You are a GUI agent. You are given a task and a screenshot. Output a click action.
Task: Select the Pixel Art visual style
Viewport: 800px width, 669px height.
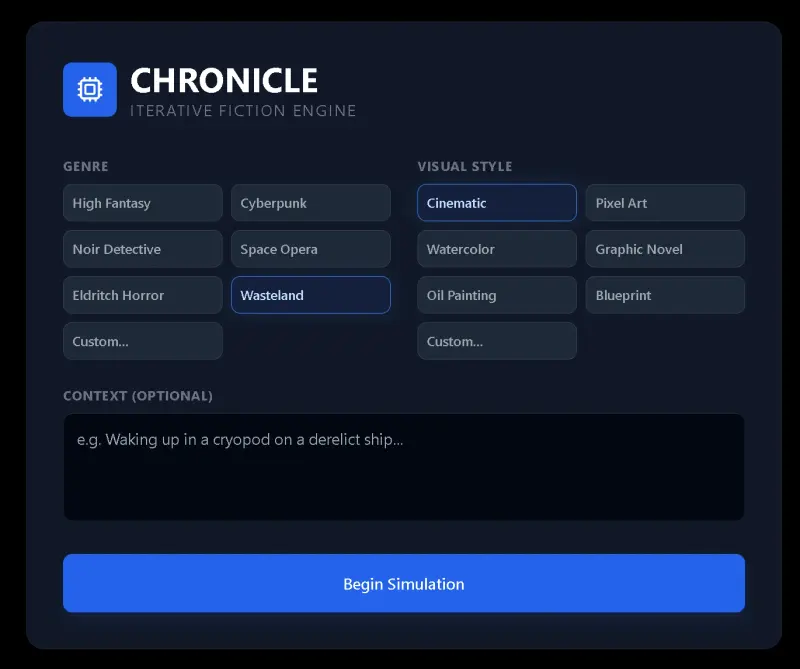(x=665, y=203)
